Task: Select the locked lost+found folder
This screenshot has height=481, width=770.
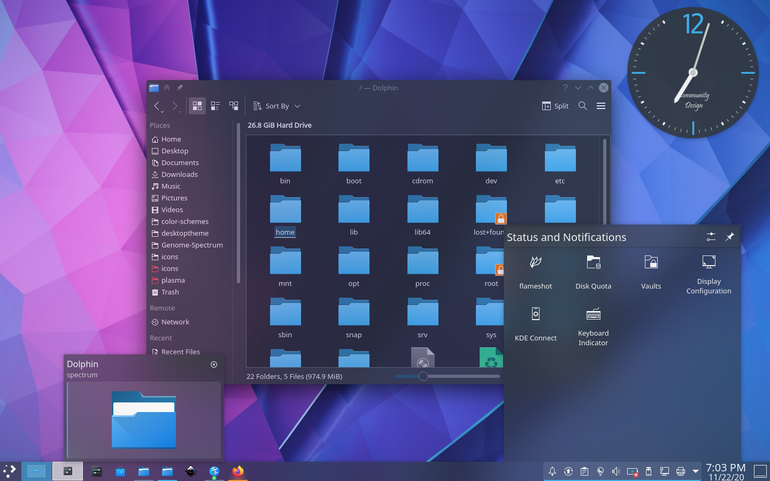Action: coord(491,209)
